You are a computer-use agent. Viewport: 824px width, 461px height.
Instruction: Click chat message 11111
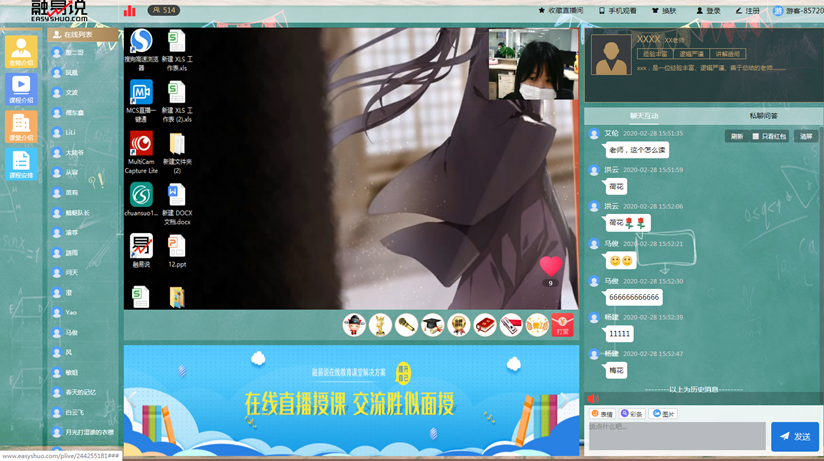click(619, 334)
